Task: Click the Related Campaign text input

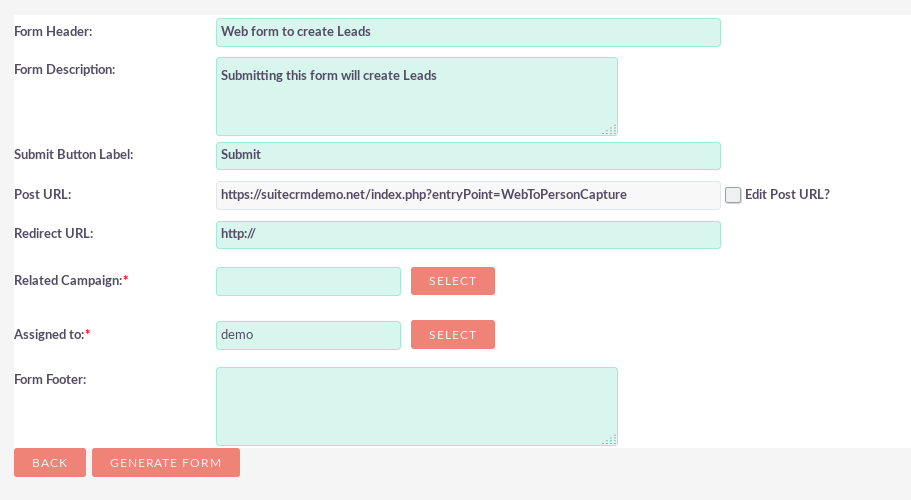Action: coord(308,282)
